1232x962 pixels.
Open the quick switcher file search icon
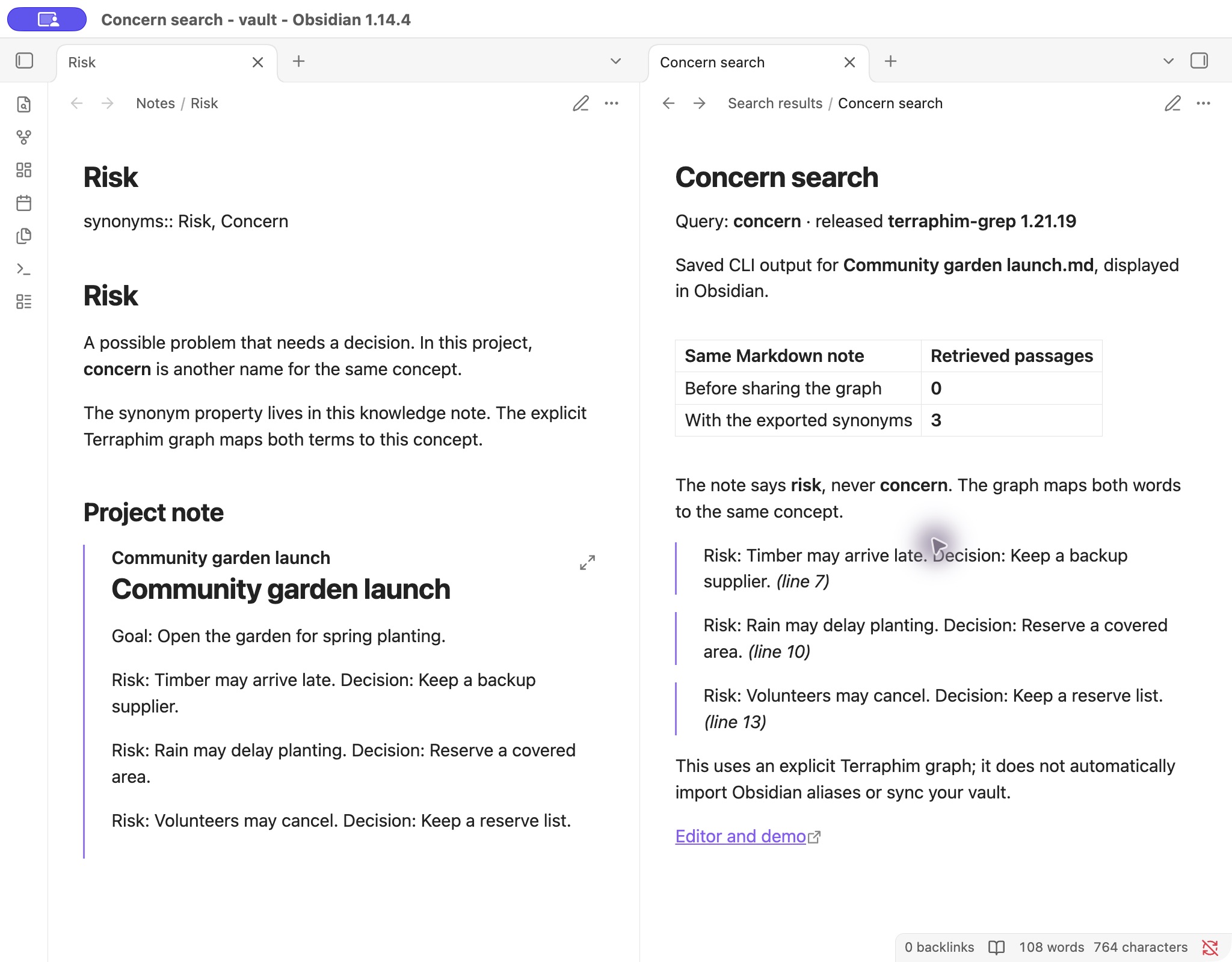24,105
